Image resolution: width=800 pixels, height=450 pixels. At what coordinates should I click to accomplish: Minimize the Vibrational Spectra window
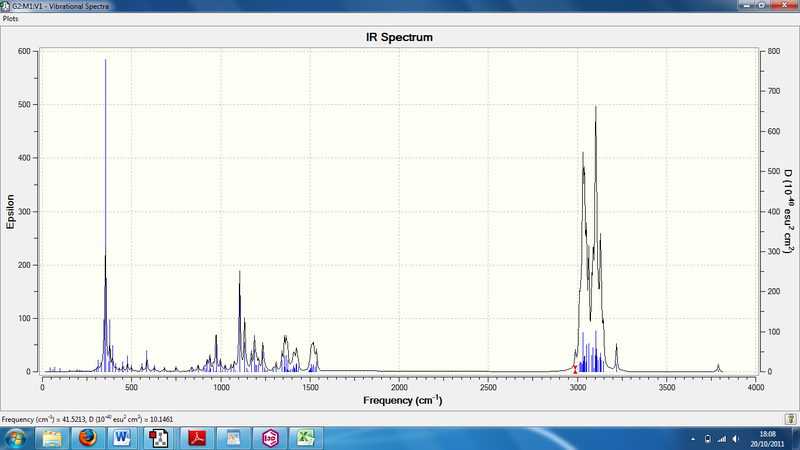click(746, 5)
